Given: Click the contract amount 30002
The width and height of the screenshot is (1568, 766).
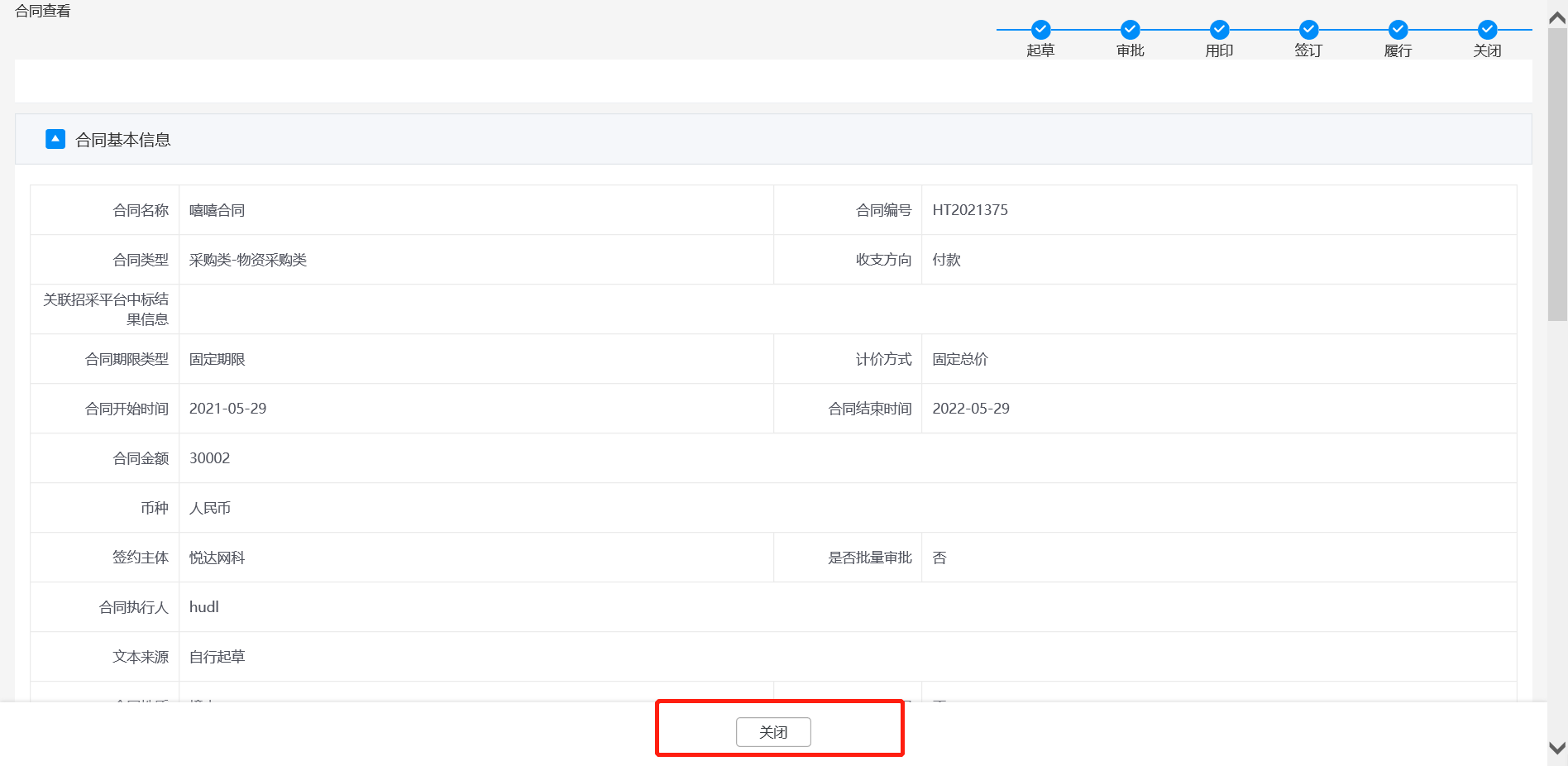Looking at the screenshot, I should point(209,458).
